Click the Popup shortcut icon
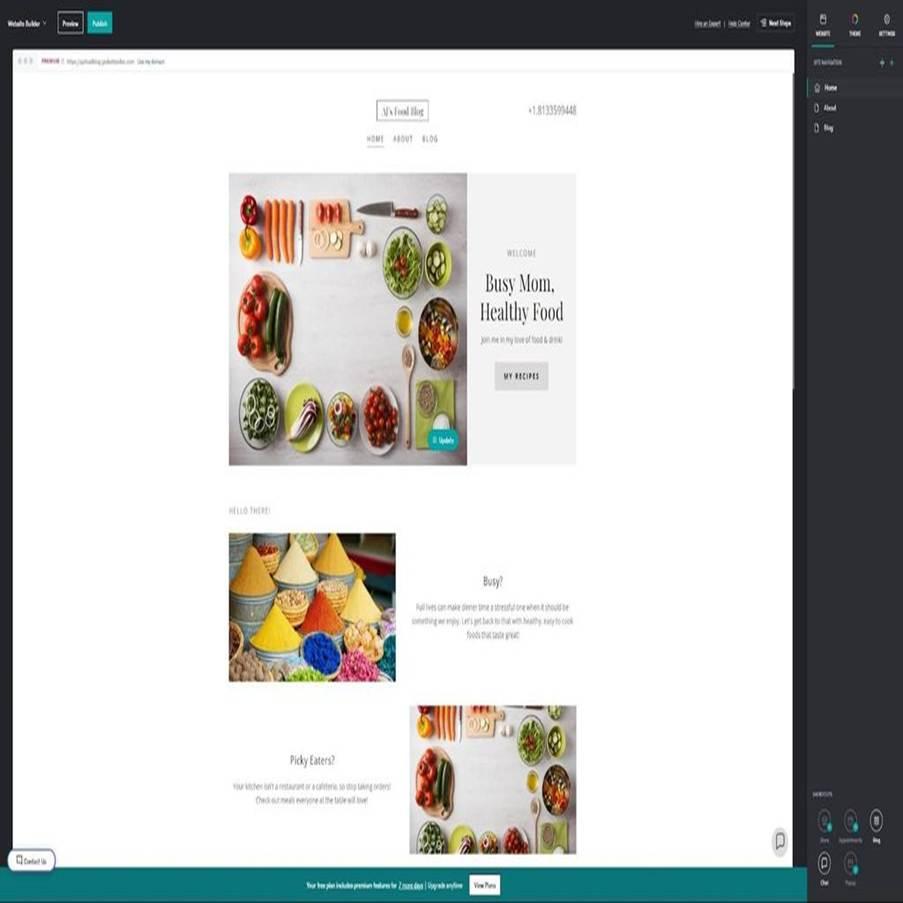 850,864
